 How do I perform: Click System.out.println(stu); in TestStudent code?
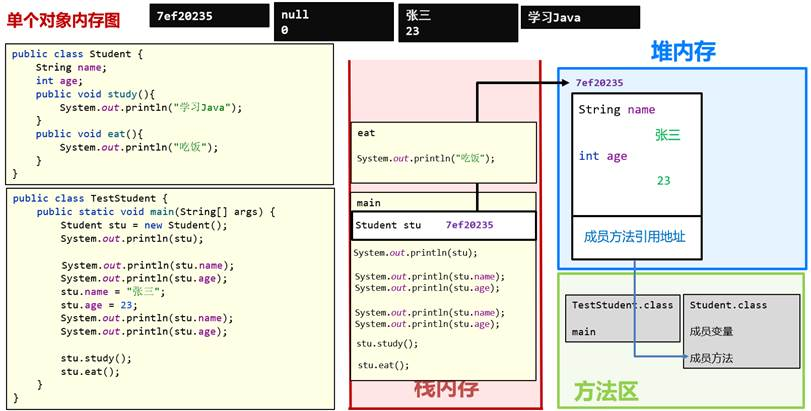tap(132, 238)
